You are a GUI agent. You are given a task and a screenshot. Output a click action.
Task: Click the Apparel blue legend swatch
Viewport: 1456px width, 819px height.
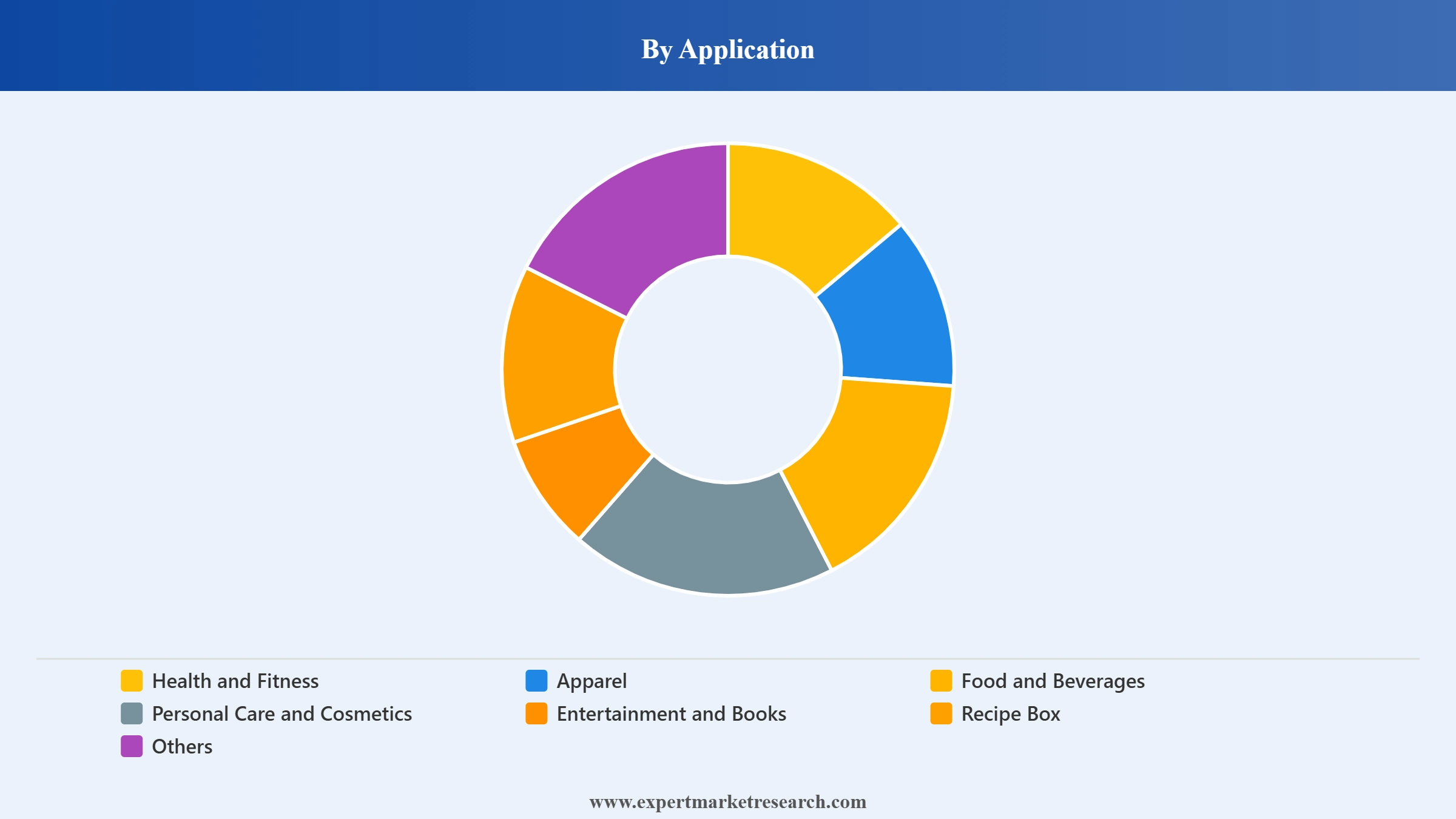pyautogui.click(x=536, y=681)
